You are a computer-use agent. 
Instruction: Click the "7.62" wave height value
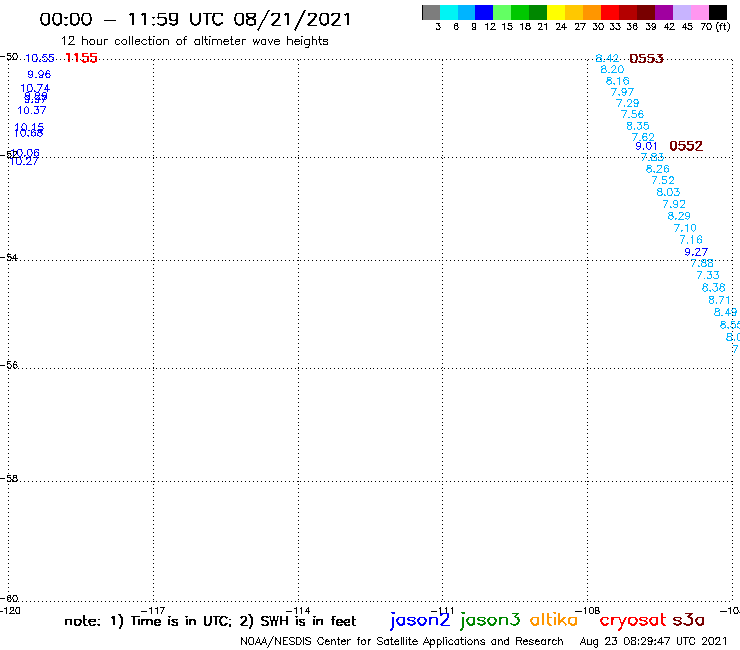click(x=643, y=137)
